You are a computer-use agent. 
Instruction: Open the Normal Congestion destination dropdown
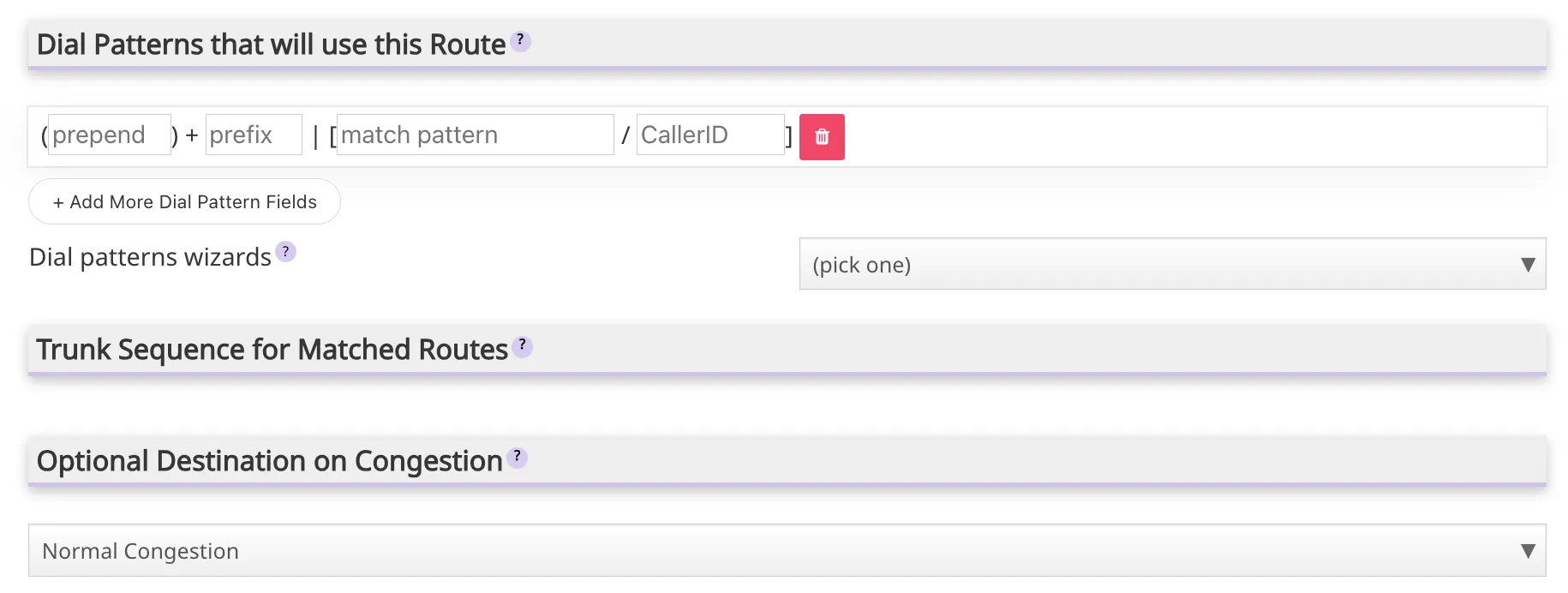coord(785,550)
